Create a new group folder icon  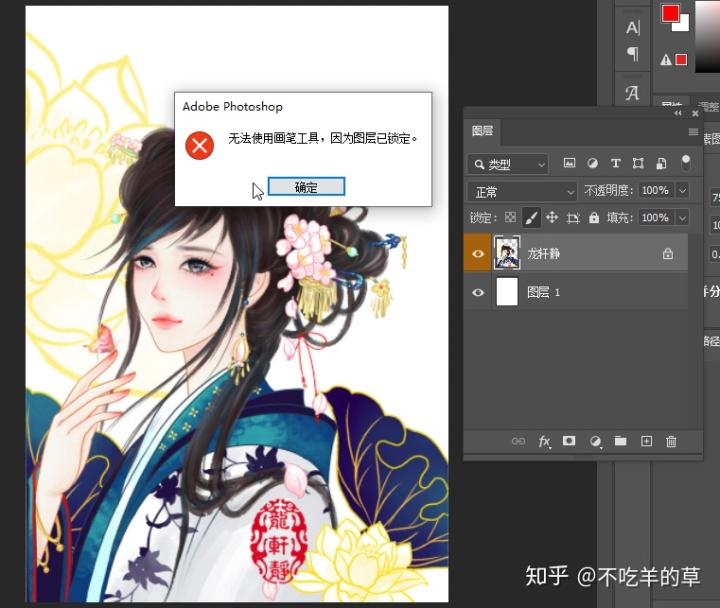[x=620, y=441]
